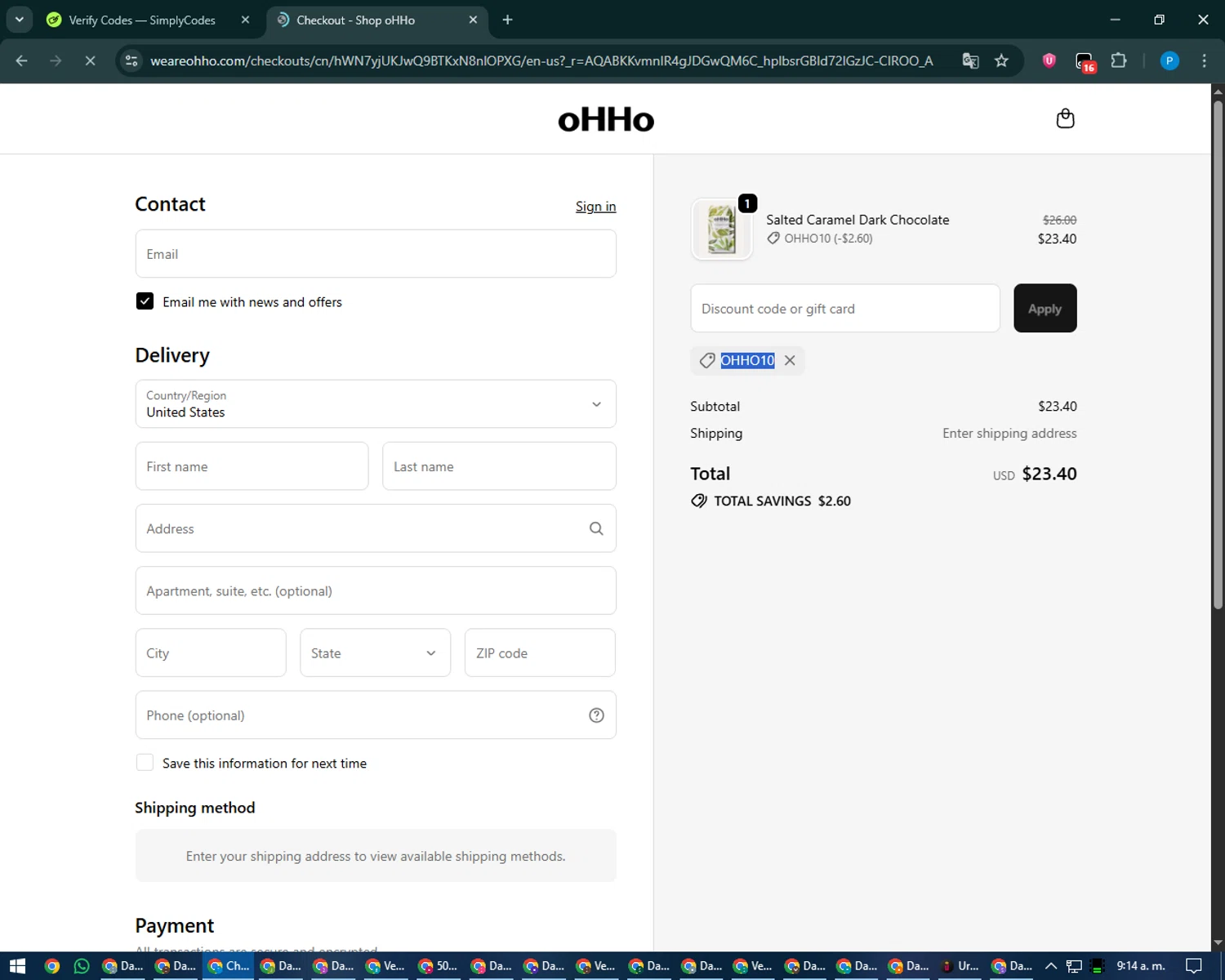Click the 'Enter shipping address' shipping text

pyautogui.click(x=1009, y=433)
